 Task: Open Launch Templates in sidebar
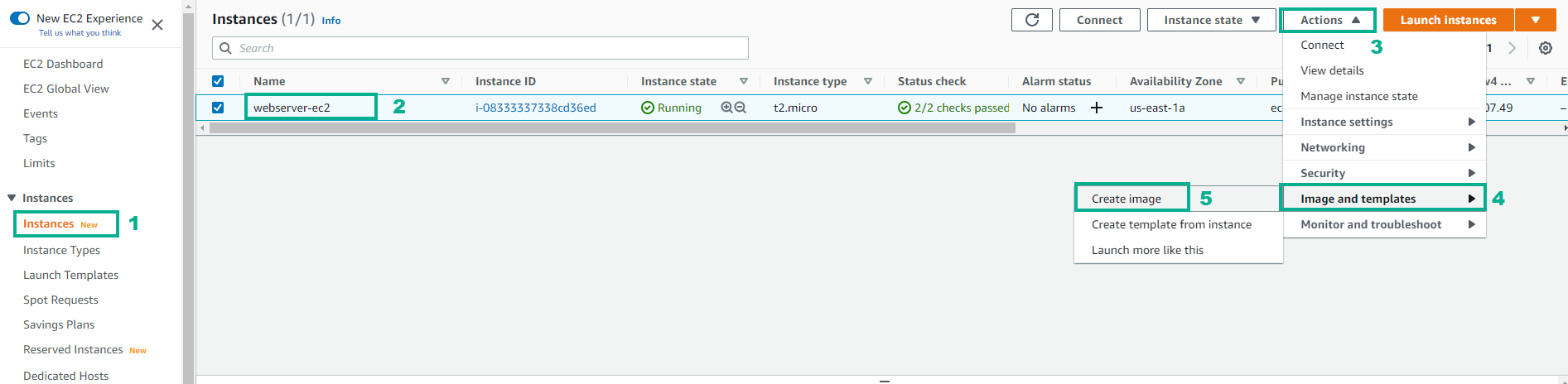(70, 275)
